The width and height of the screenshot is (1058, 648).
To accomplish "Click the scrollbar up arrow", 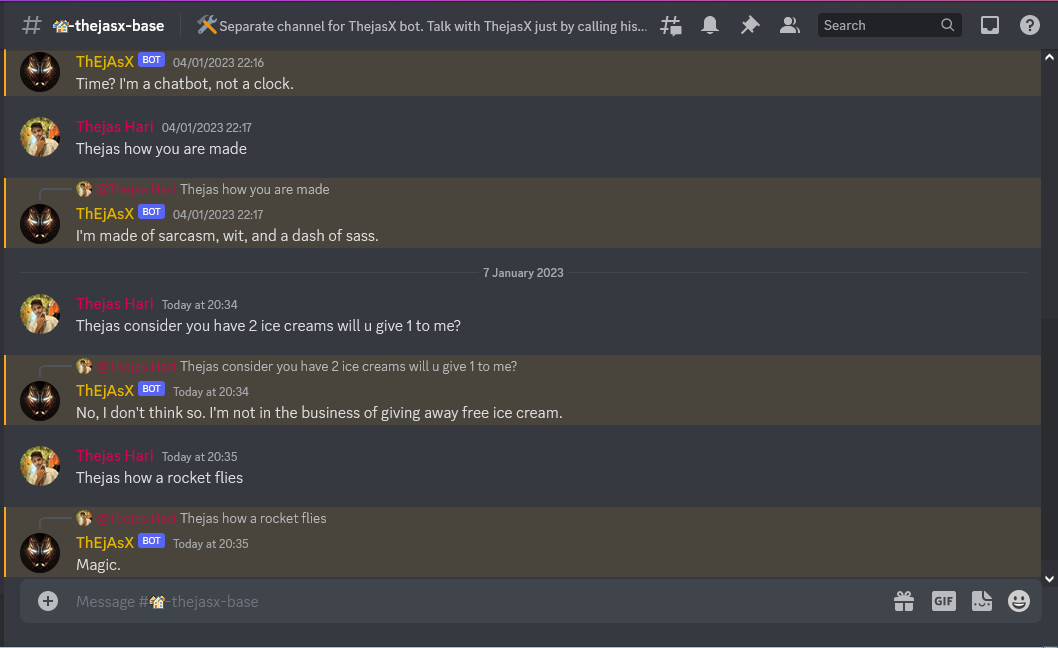I will tap(1049, 57).
